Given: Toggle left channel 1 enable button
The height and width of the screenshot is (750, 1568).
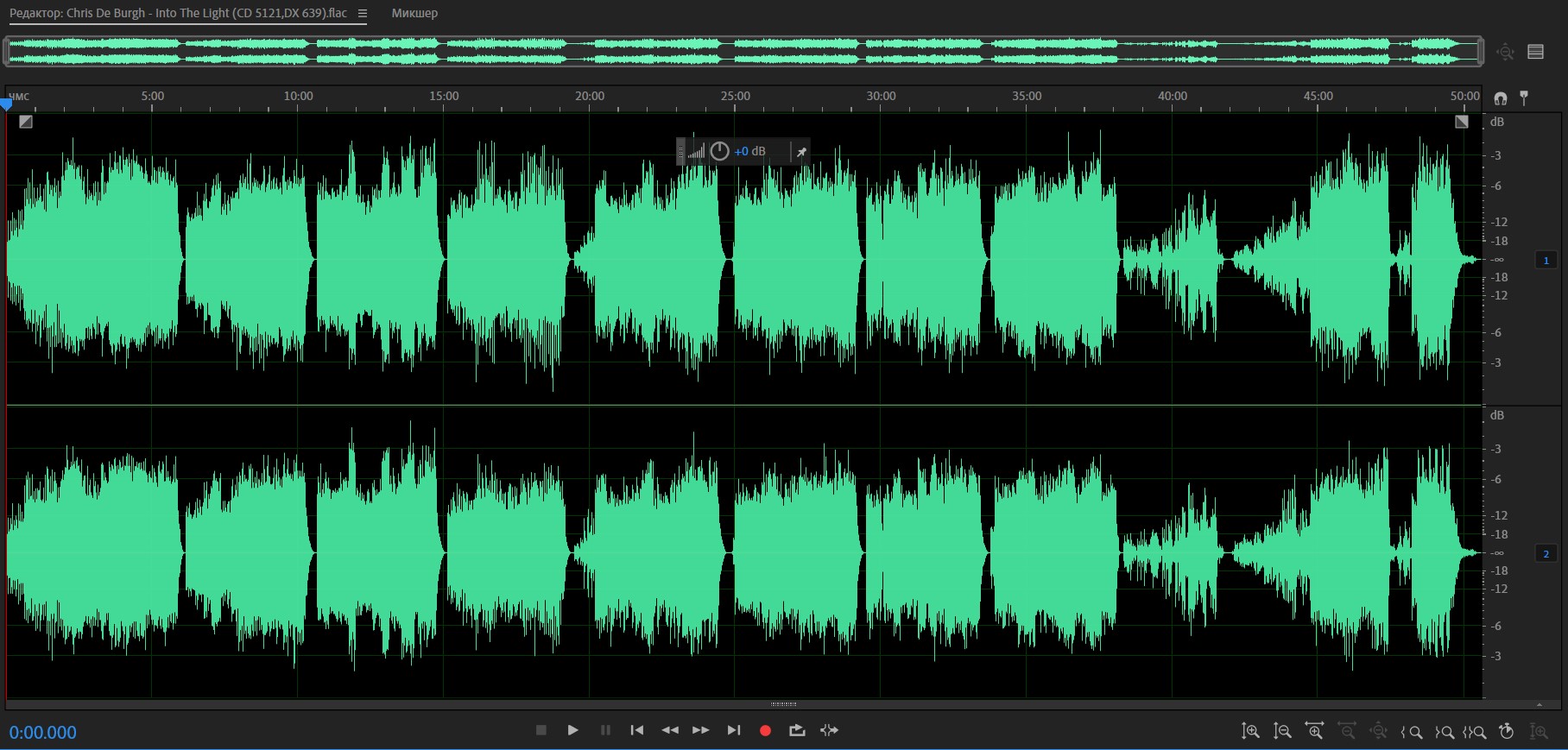Looking at the screenshot, I should coord(1546,260).
